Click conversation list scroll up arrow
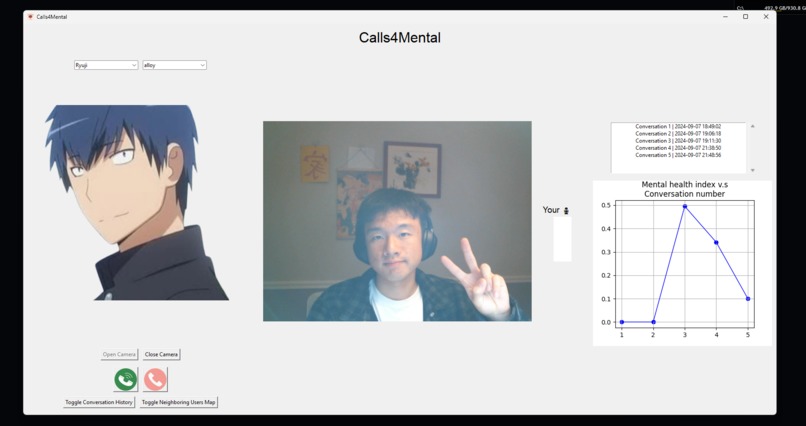Viewport: 806px width, 426px height. (x=753, y=126)
